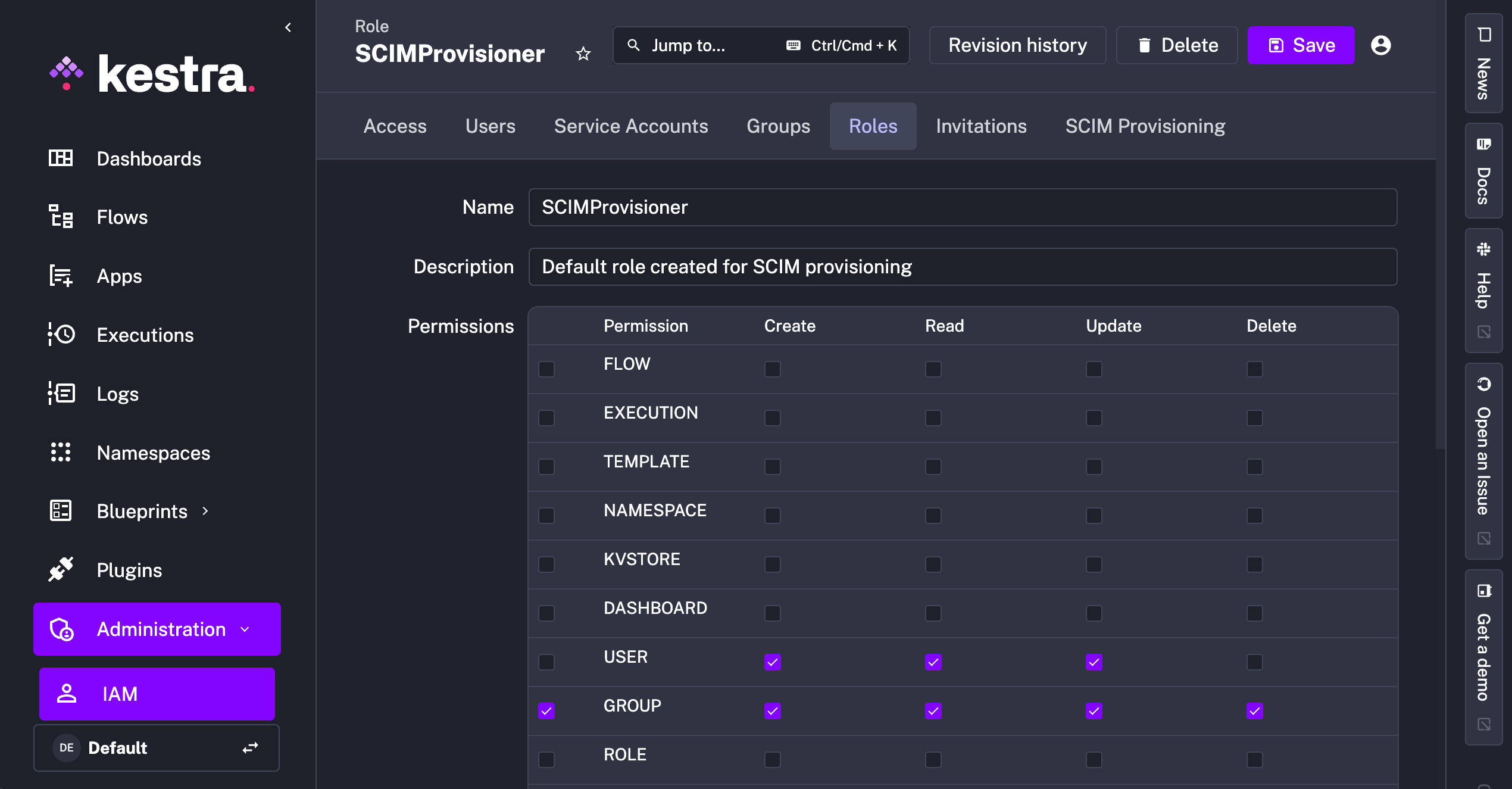
Task: Open the SCIM Provisioning tab
Action: point(1145,126)
